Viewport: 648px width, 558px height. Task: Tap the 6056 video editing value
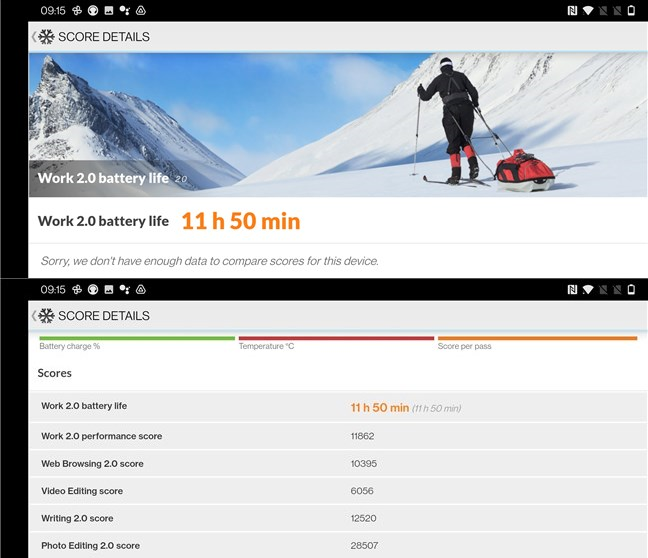coord(362,491)
